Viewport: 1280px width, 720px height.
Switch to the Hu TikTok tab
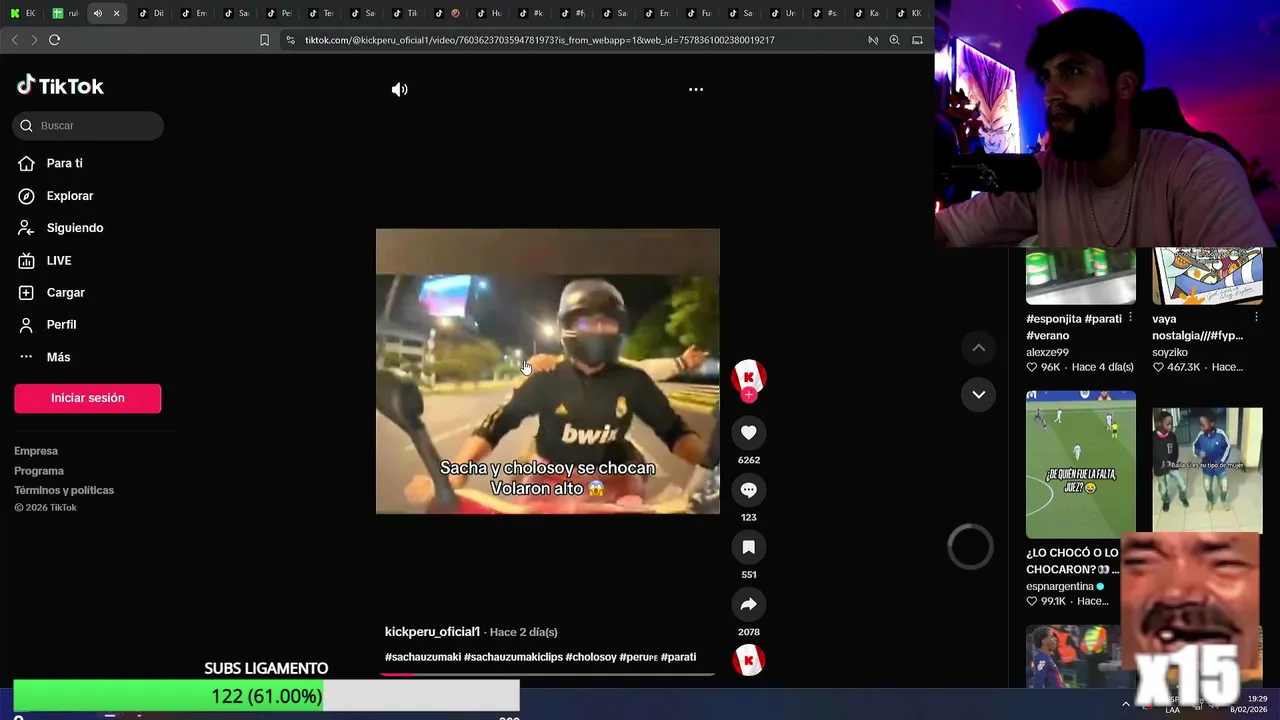coord(488,13)
